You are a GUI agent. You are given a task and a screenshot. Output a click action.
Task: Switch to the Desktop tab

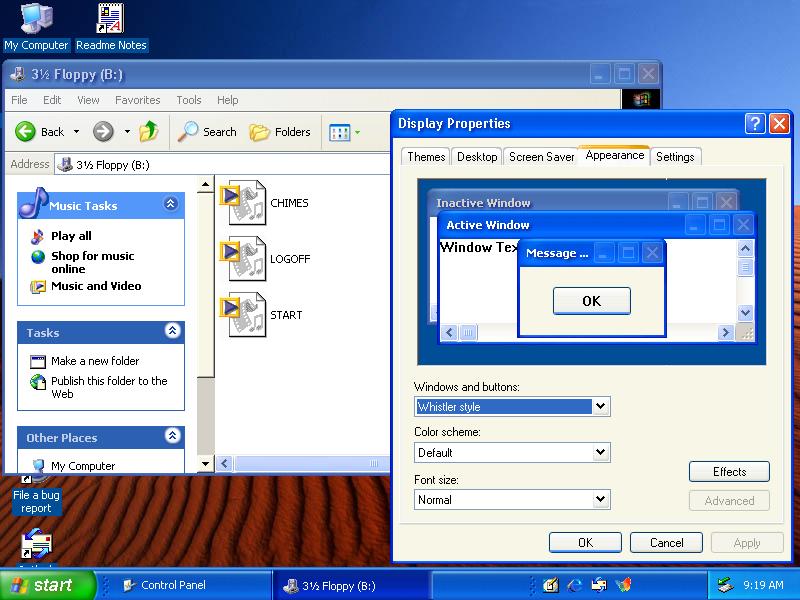pos(477,157)
